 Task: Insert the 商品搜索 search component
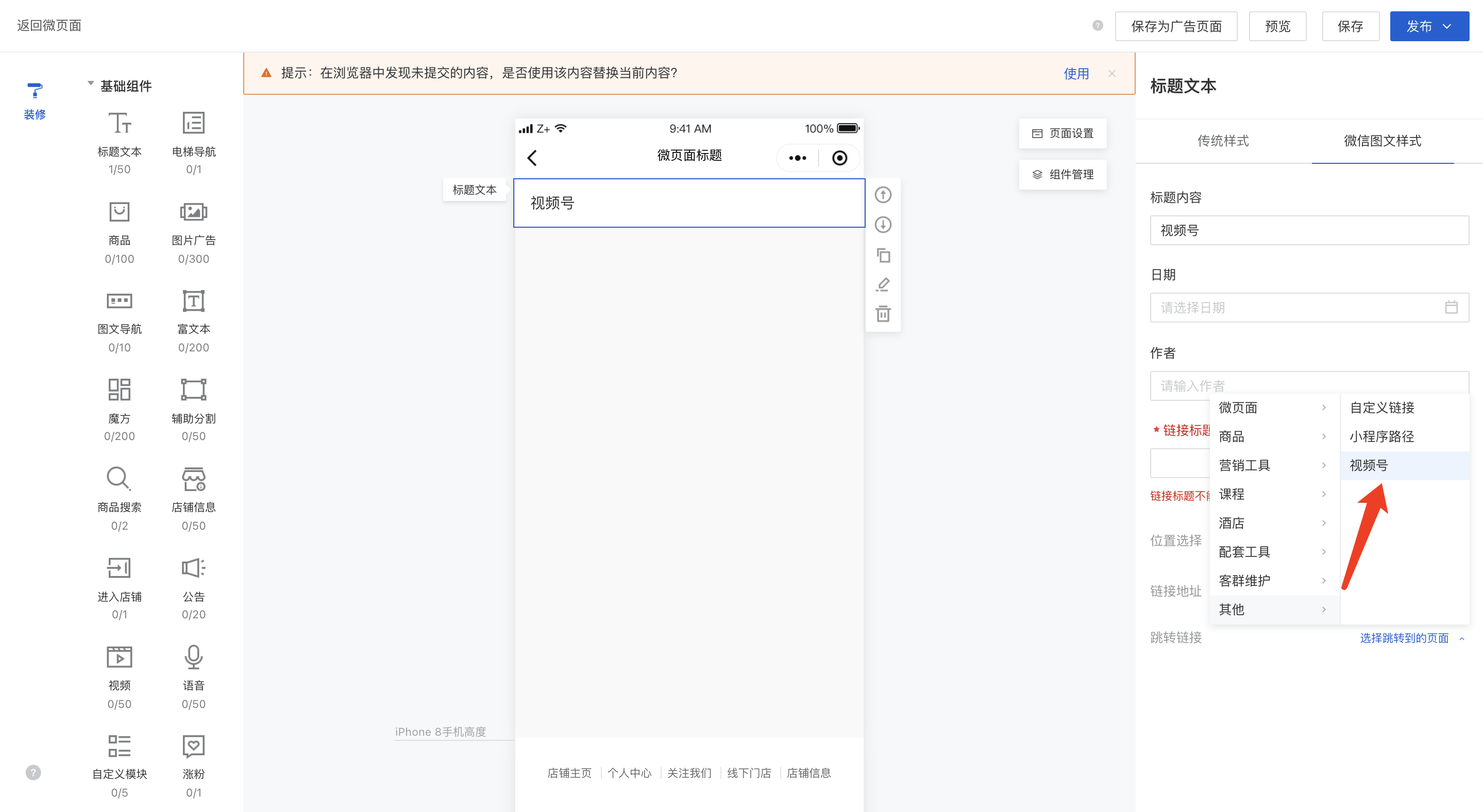pos(119,489)
